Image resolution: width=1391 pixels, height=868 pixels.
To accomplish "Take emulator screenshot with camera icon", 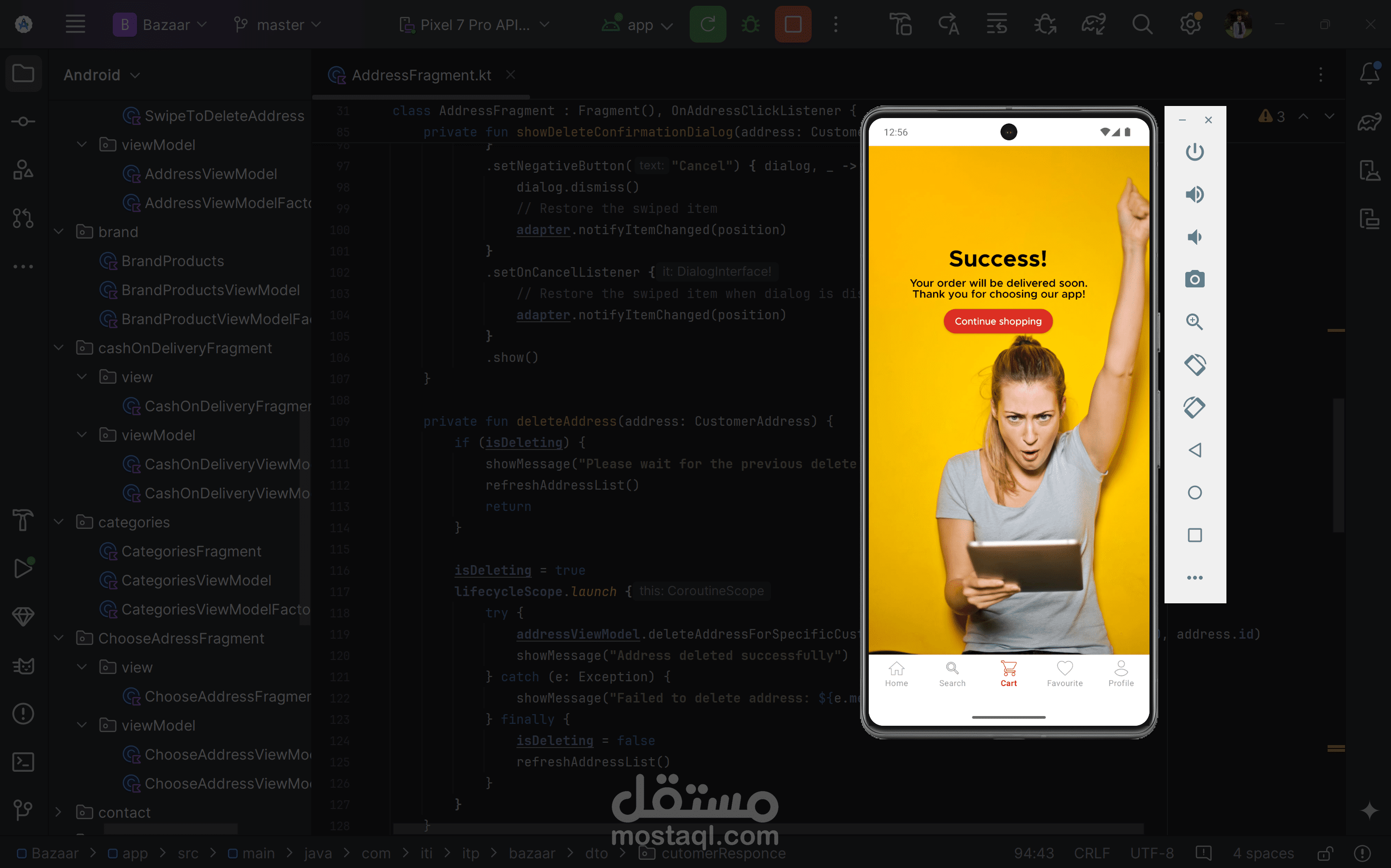I will point(1194,280).
